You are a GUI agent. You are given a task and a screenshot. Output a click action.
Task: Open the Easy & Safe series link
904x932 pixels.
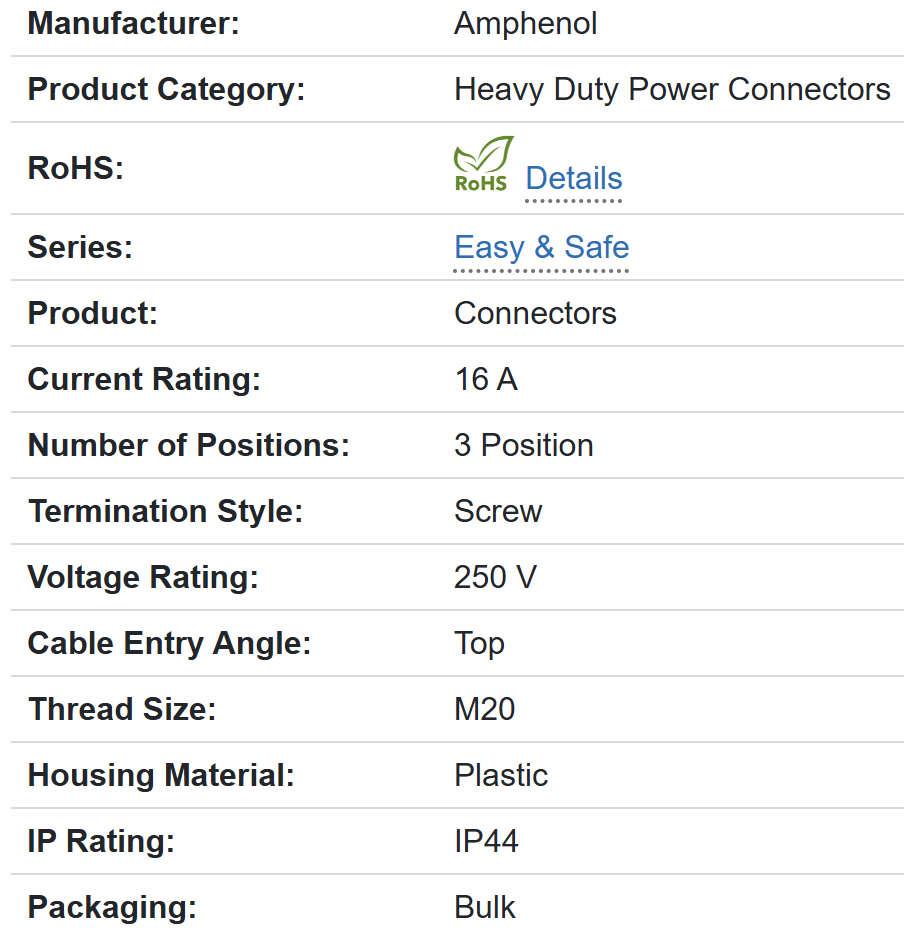coord(541,247)
